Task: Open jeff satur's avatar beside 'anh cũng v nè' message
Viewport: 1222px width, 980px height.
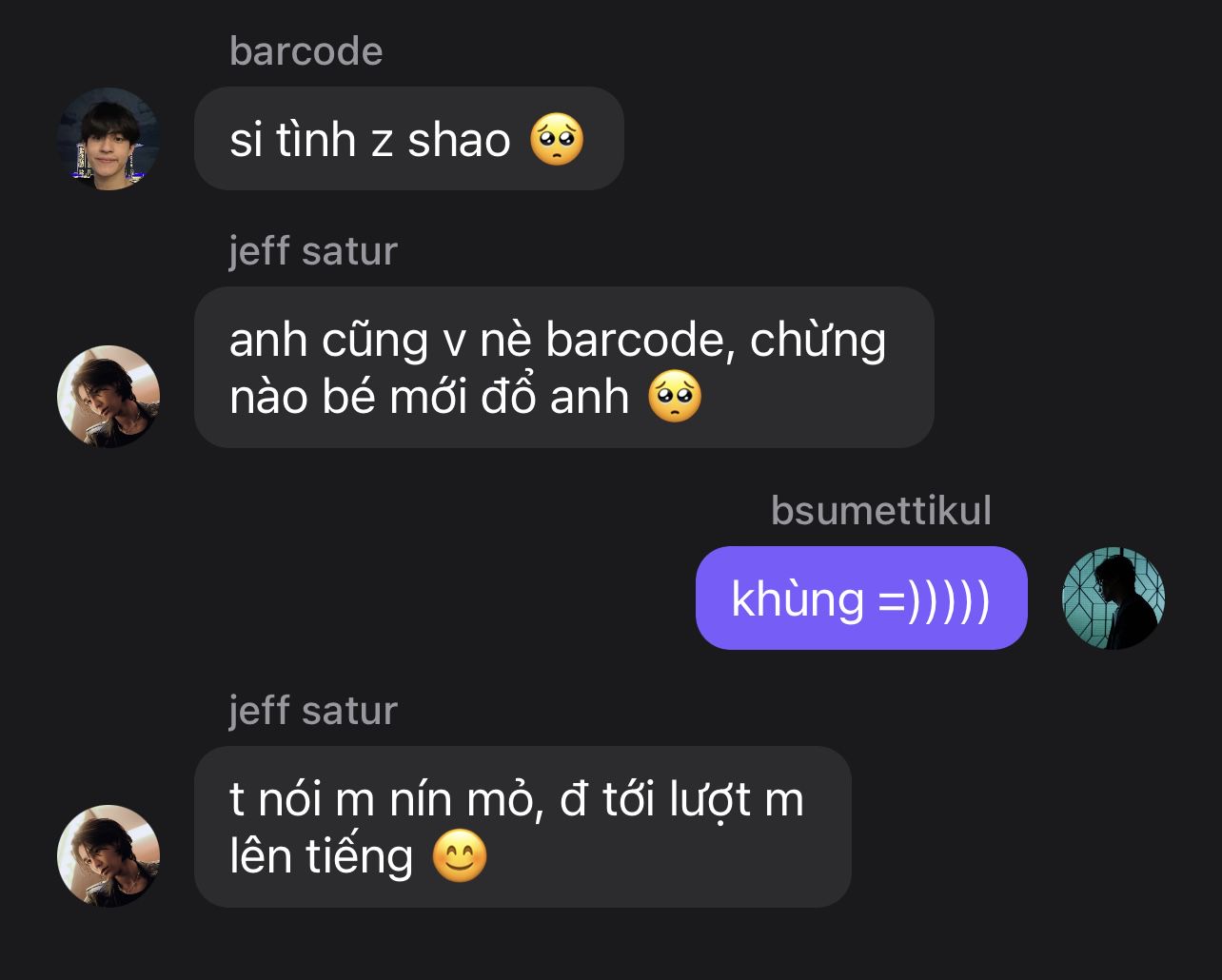Action: click(108, 396)
